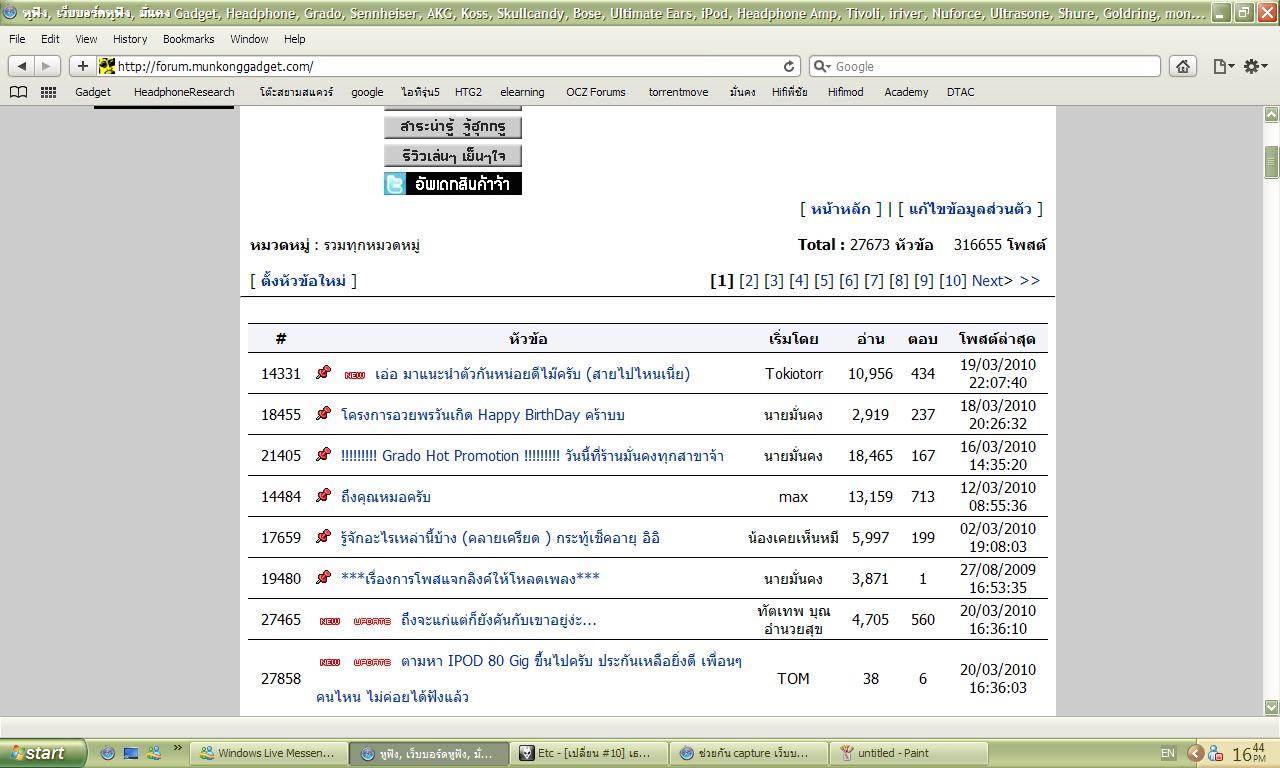The image size is (1280, 768).
Task: Click the pin icon on topic 14484
Action: point(323,495)
